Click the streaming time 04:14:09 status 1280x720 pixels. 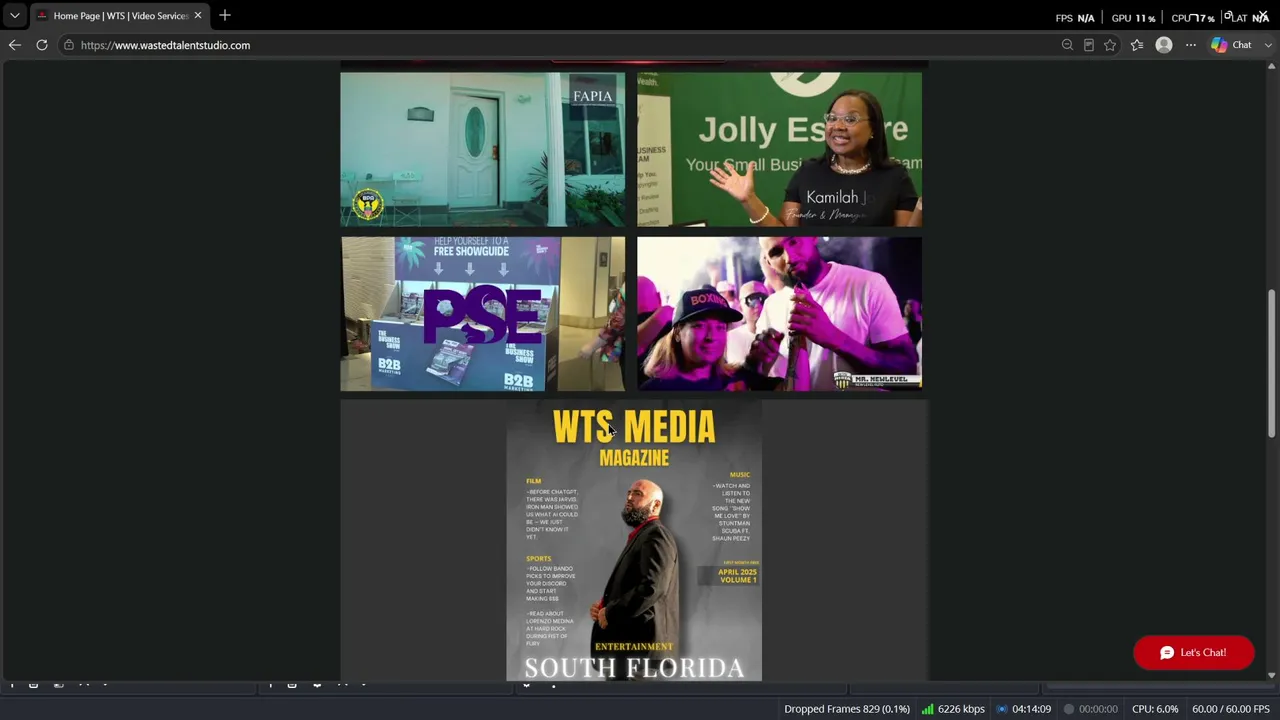(1023, 709)
